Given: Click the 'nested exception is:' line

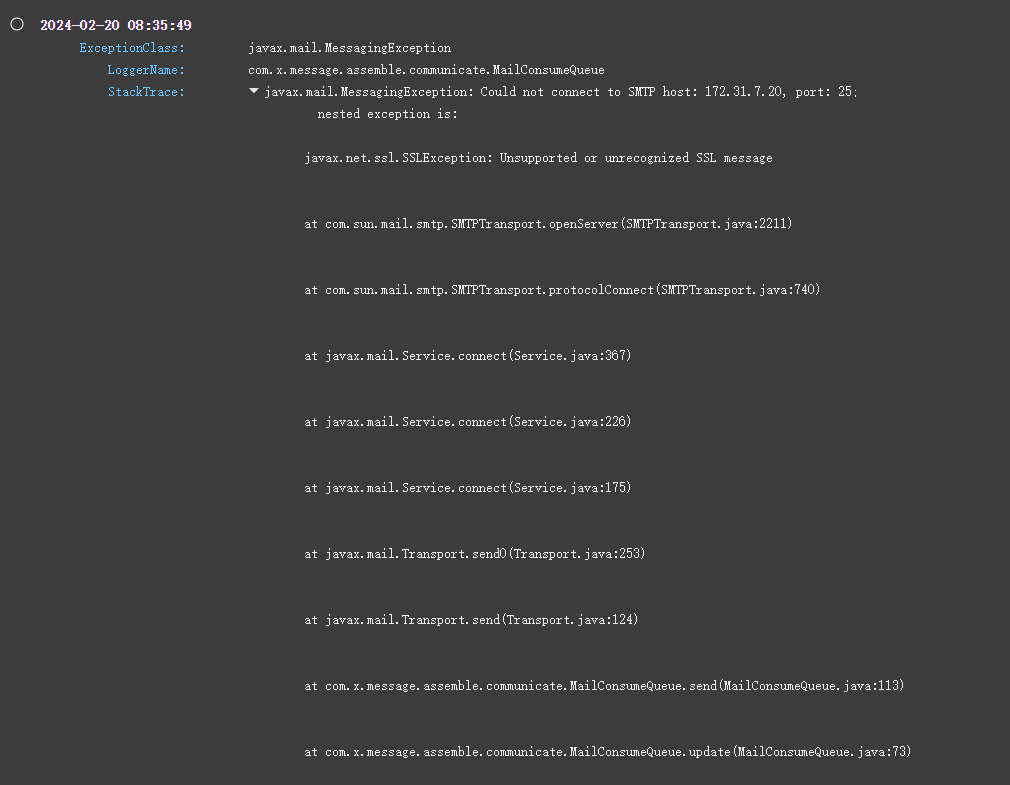Looking at the screenshot, I should 388,114.
